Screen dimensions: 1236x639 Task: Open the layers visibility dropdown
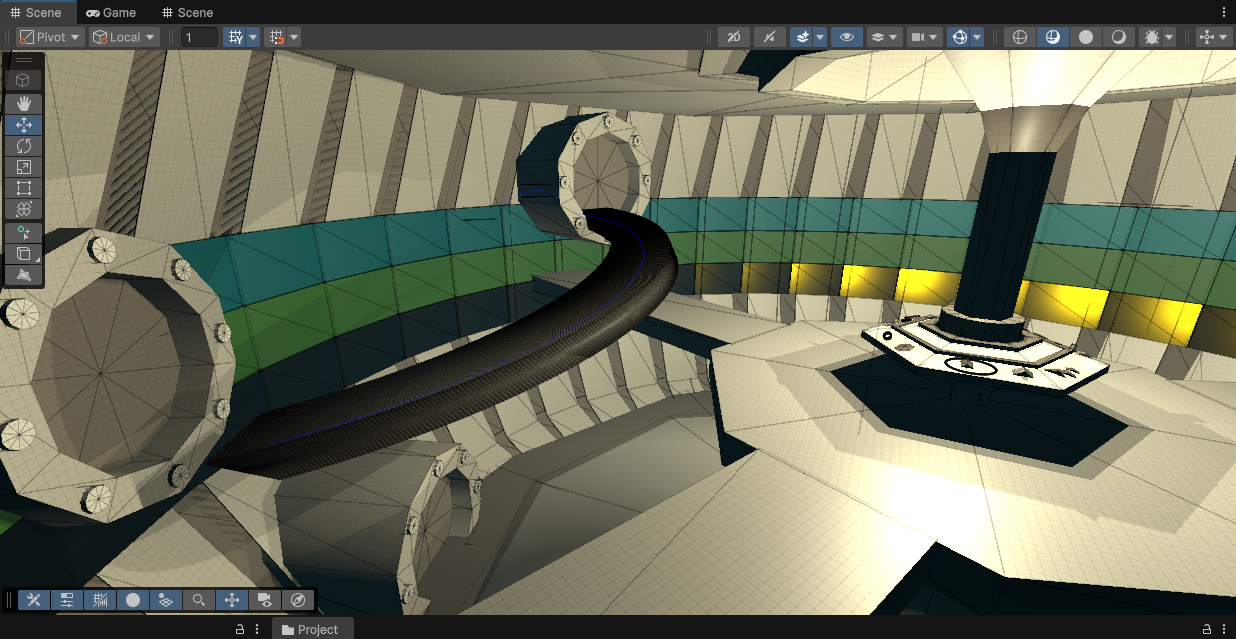point(884,37)
